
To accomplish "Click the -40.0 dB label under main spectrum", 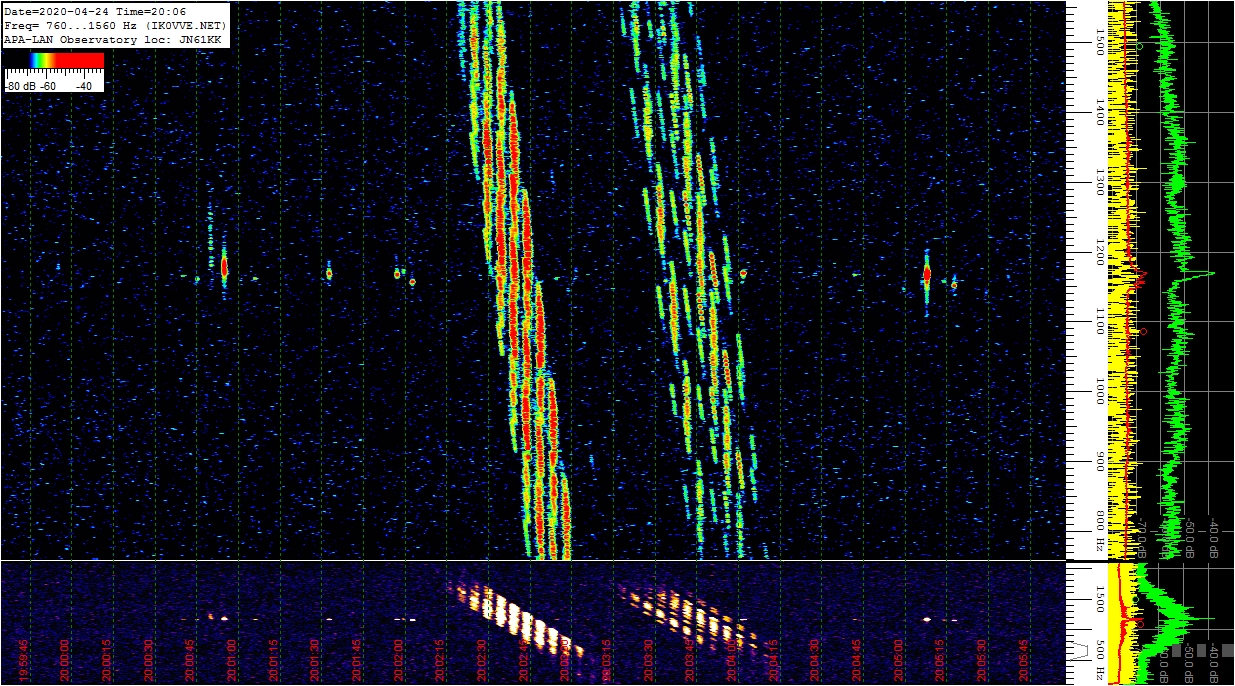I will pos(1215,536).
